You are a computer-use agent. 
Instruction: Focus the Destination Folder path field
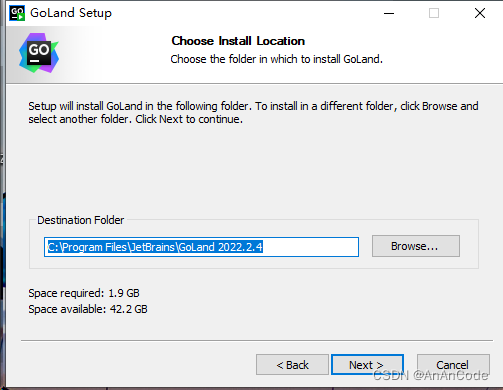click(201, 247)
